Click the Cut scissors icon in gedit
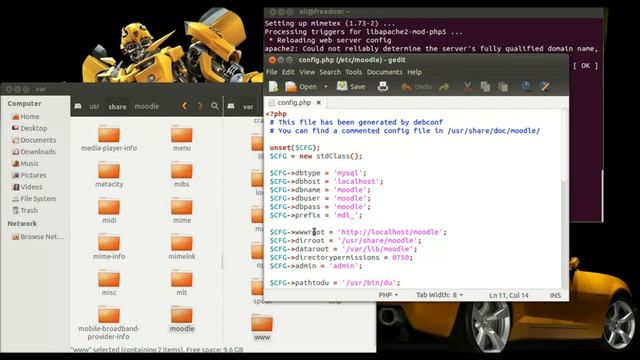 tap(467, 87)
